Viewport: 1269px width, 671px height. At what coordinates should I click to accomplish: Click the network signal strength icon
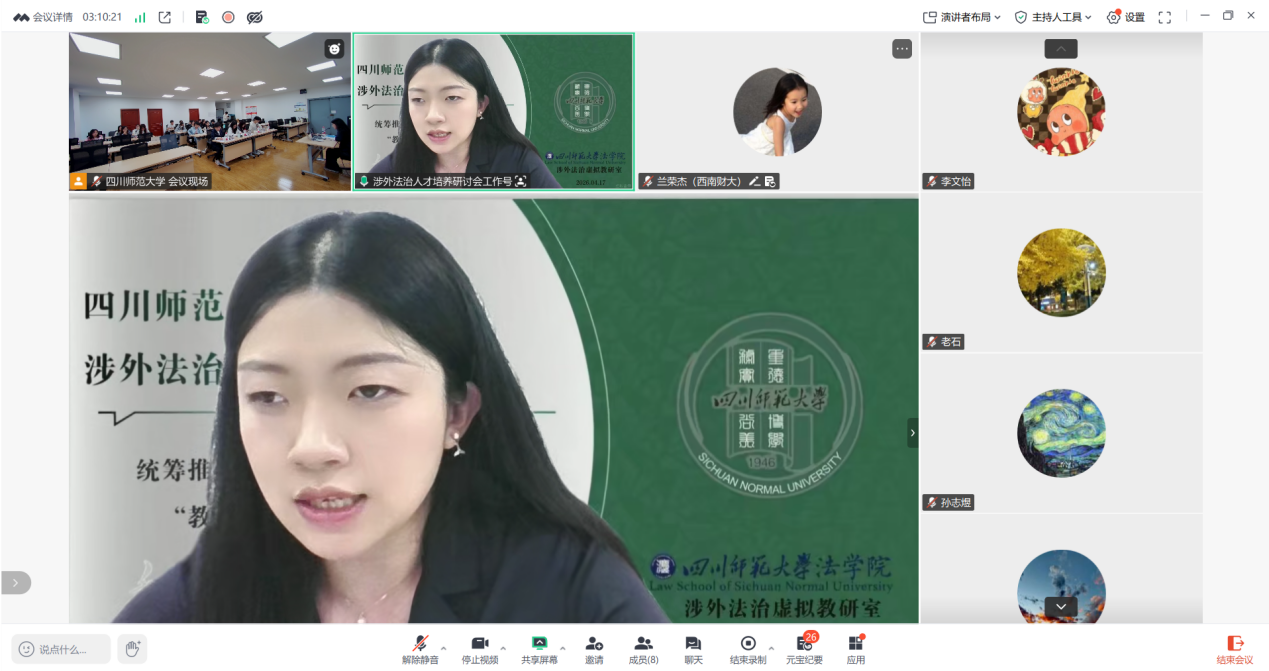(140, 17)
